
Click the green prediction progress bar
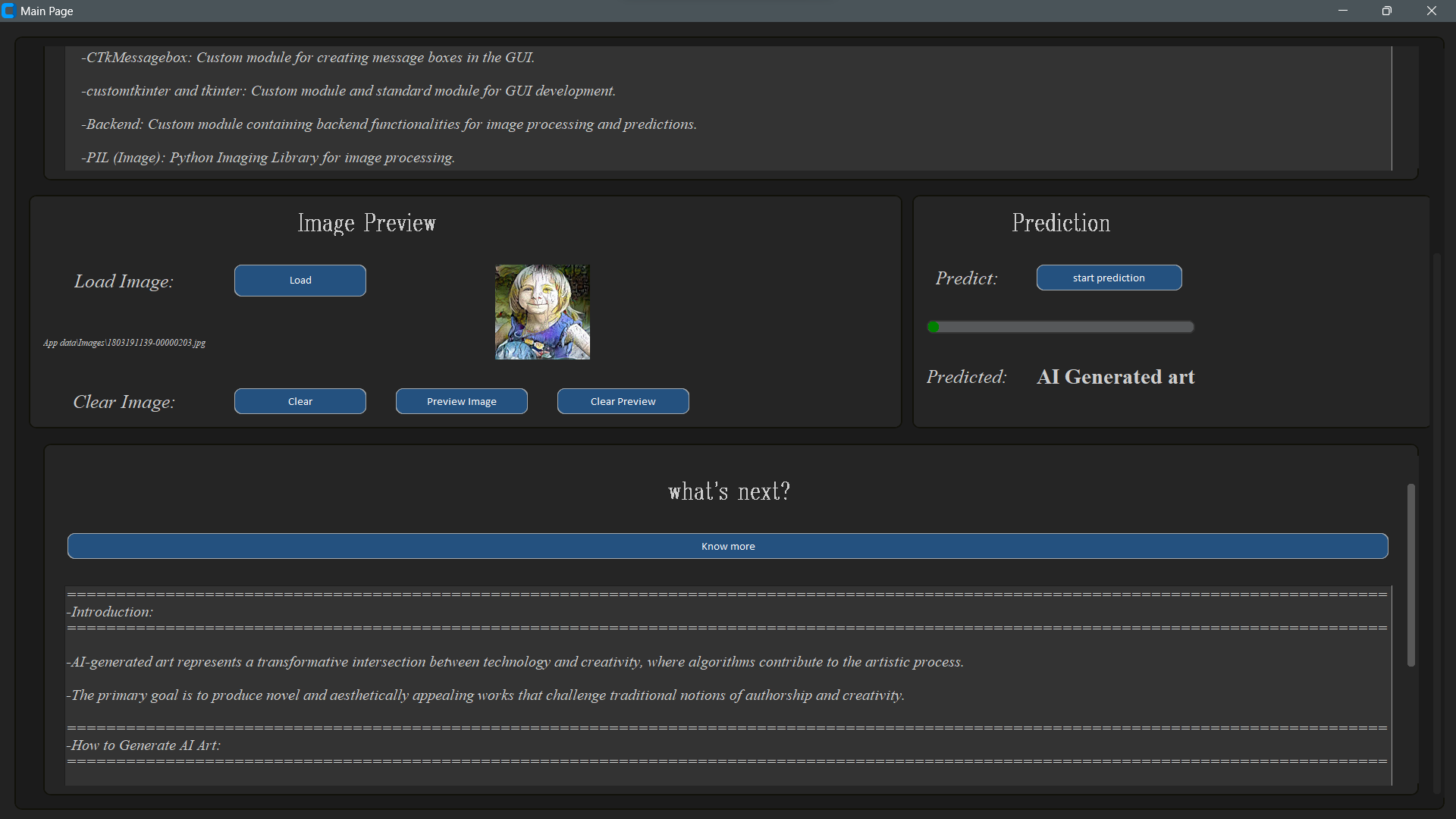(1060, 327)
